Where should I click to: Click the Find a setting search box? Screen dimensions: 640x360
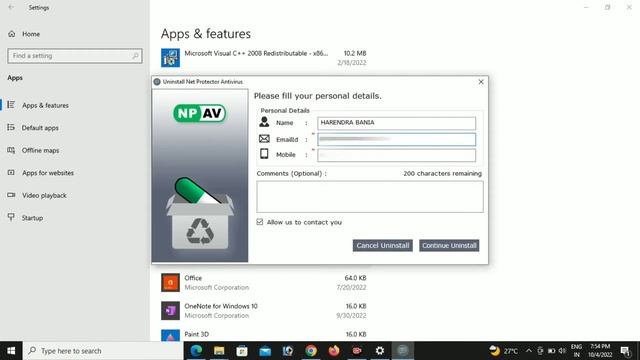(x=75, y=56)
